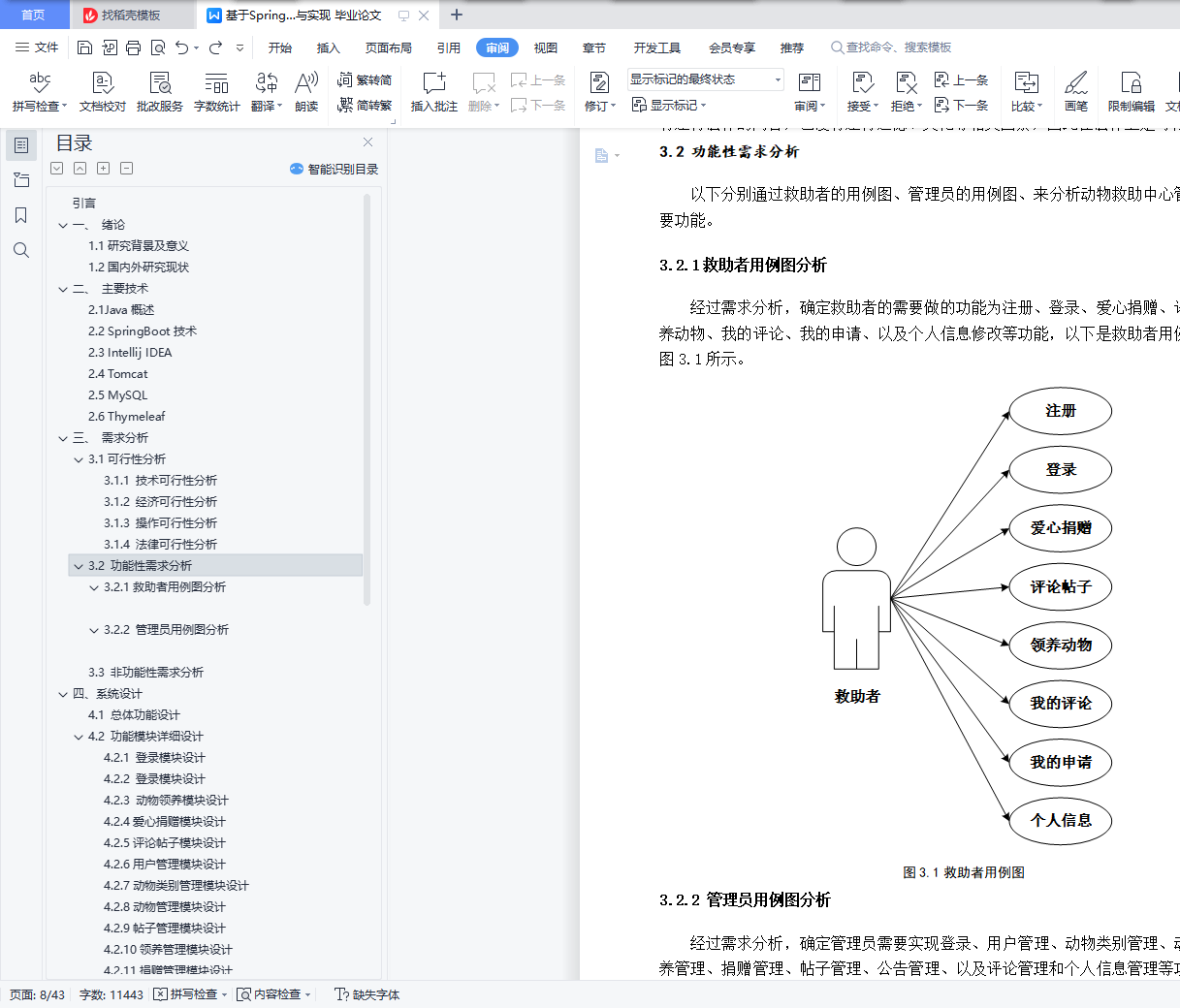Start 朗读 read aloud
Image resolution: width=1180 pixels, height=1008 pixels.
pos(306,92)
